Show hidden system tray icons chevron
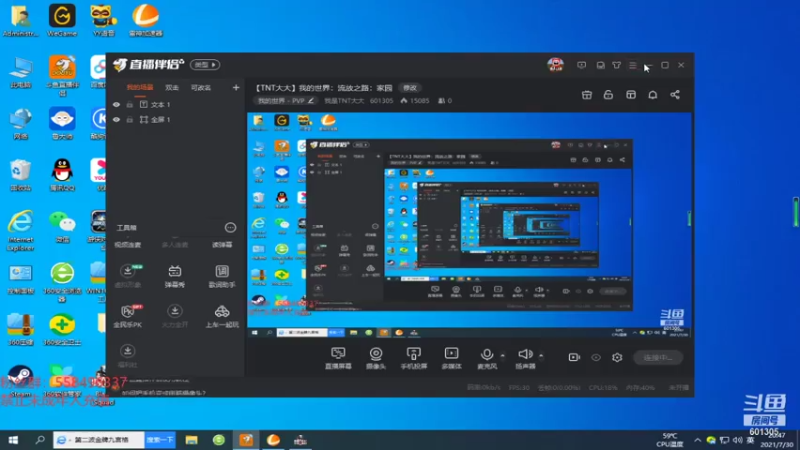800x450 pixels. click(697, 440)
